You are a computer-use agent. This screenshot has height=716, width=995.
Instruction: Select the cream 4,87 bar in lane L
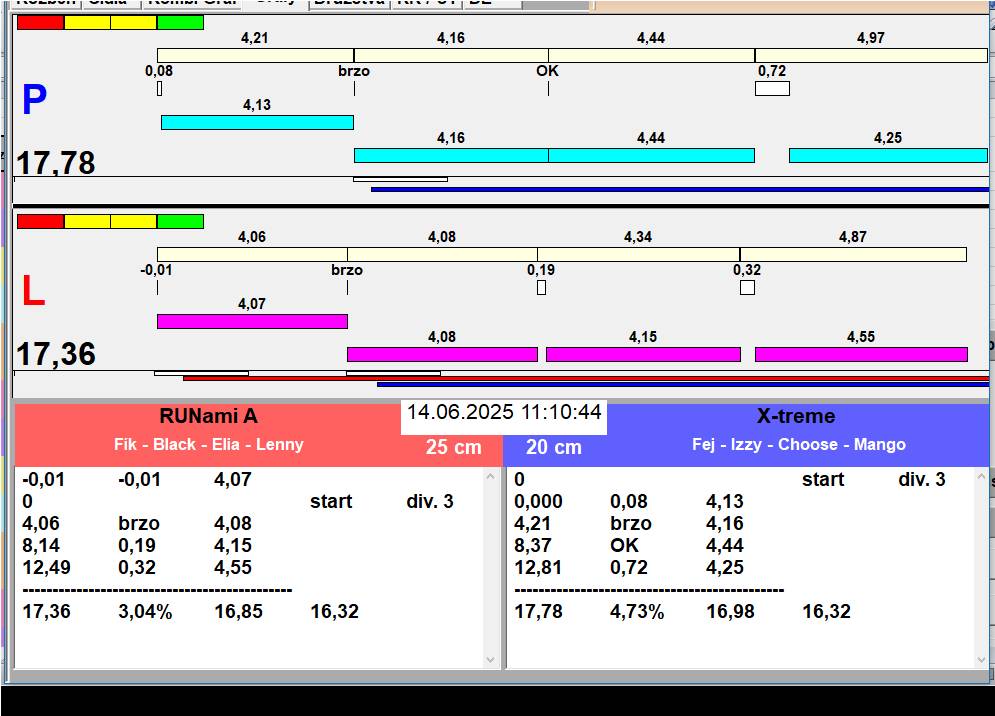click(853, 255)
